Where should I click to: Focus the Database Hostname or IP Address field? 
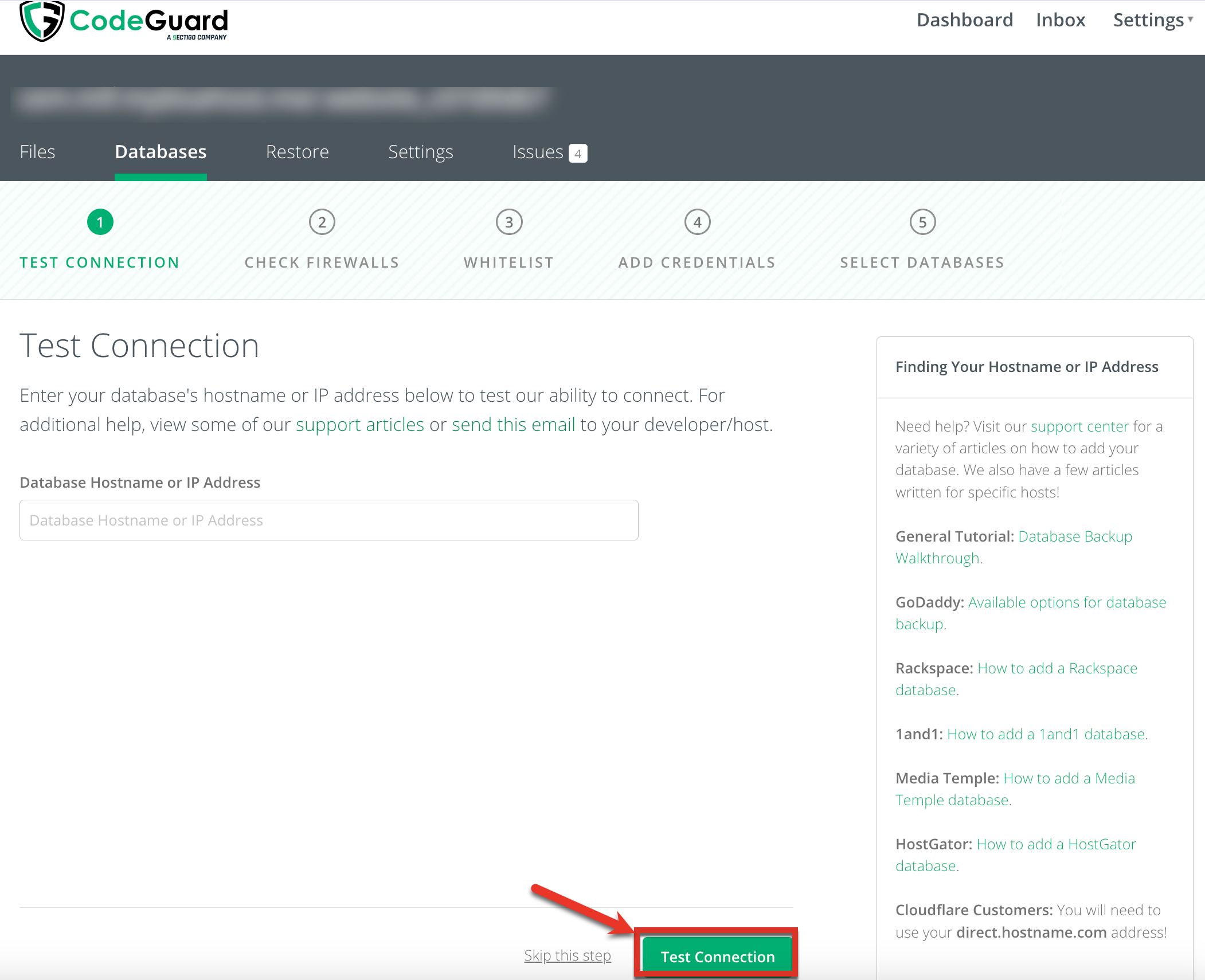click(x=328, y=520)
